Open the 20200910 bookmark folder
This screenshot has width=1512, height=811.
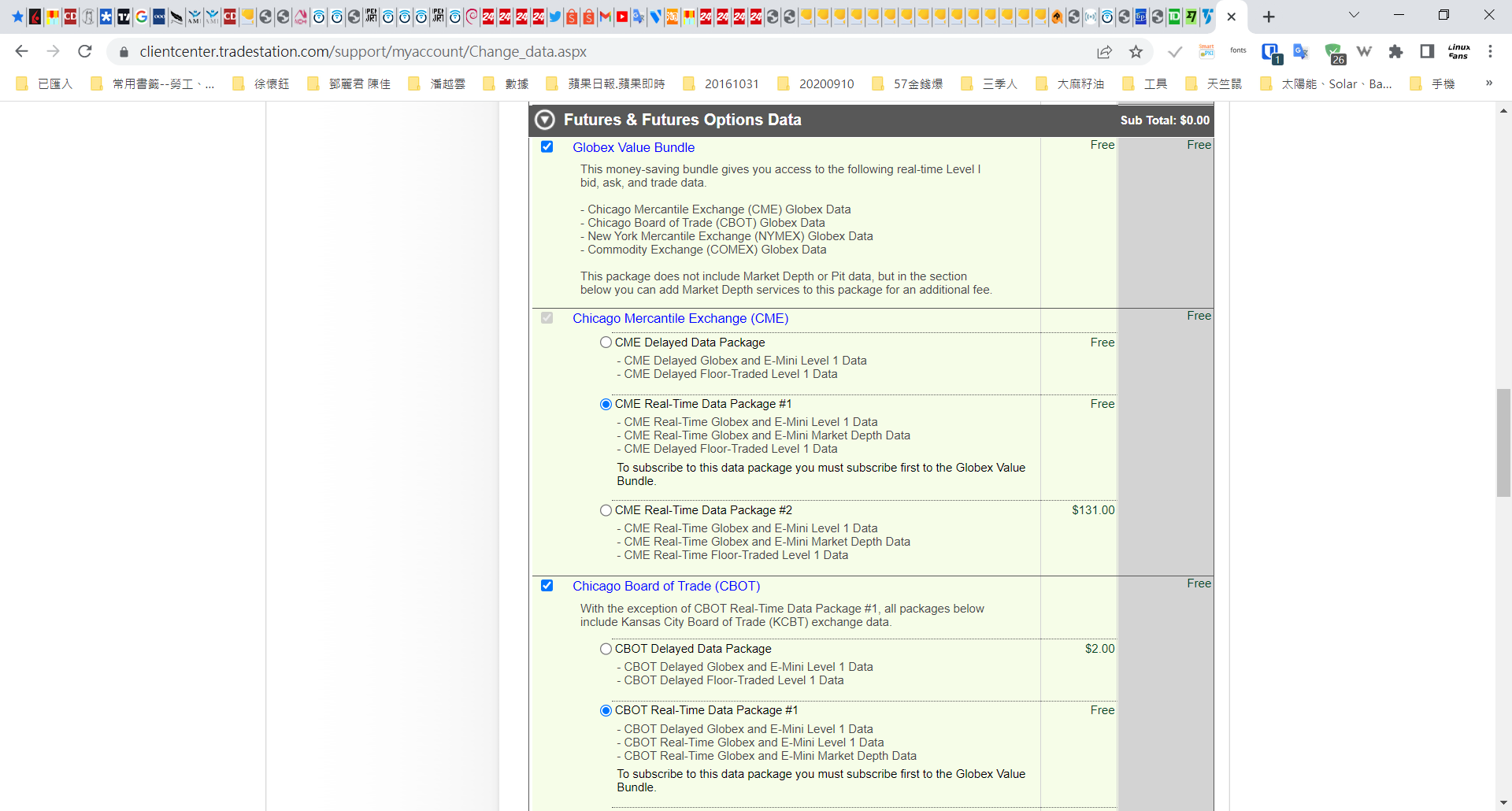[x=816, y=84]
